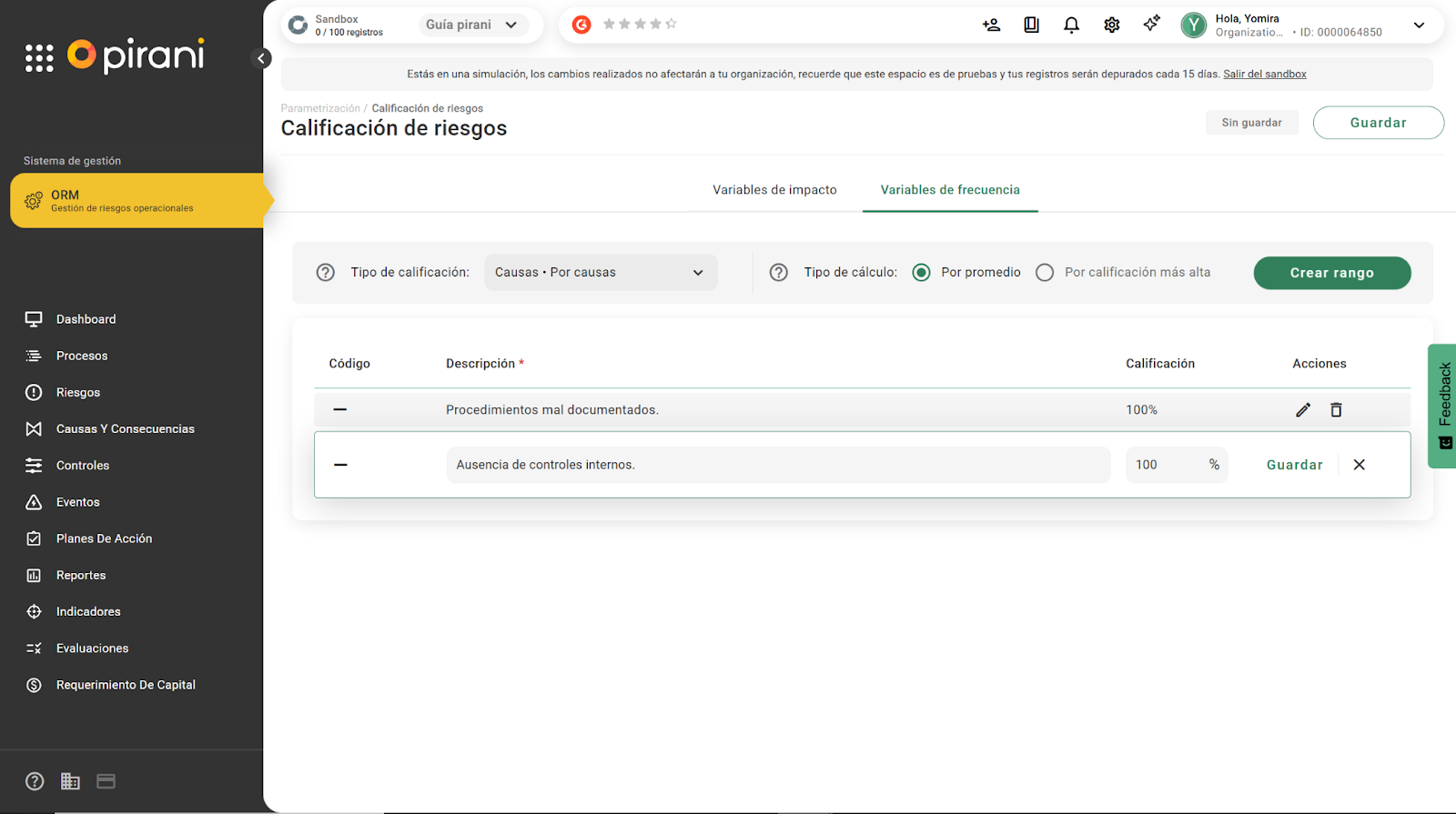Click the add user icon
The height and width of the screenshot is (814, 1456).
[991, 25]
